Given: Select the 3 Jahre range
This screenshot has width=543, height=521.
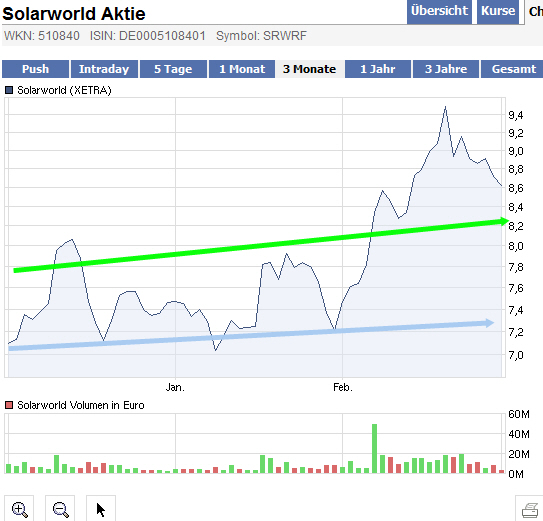Looking at the screenshot, I should pos(446,69).
